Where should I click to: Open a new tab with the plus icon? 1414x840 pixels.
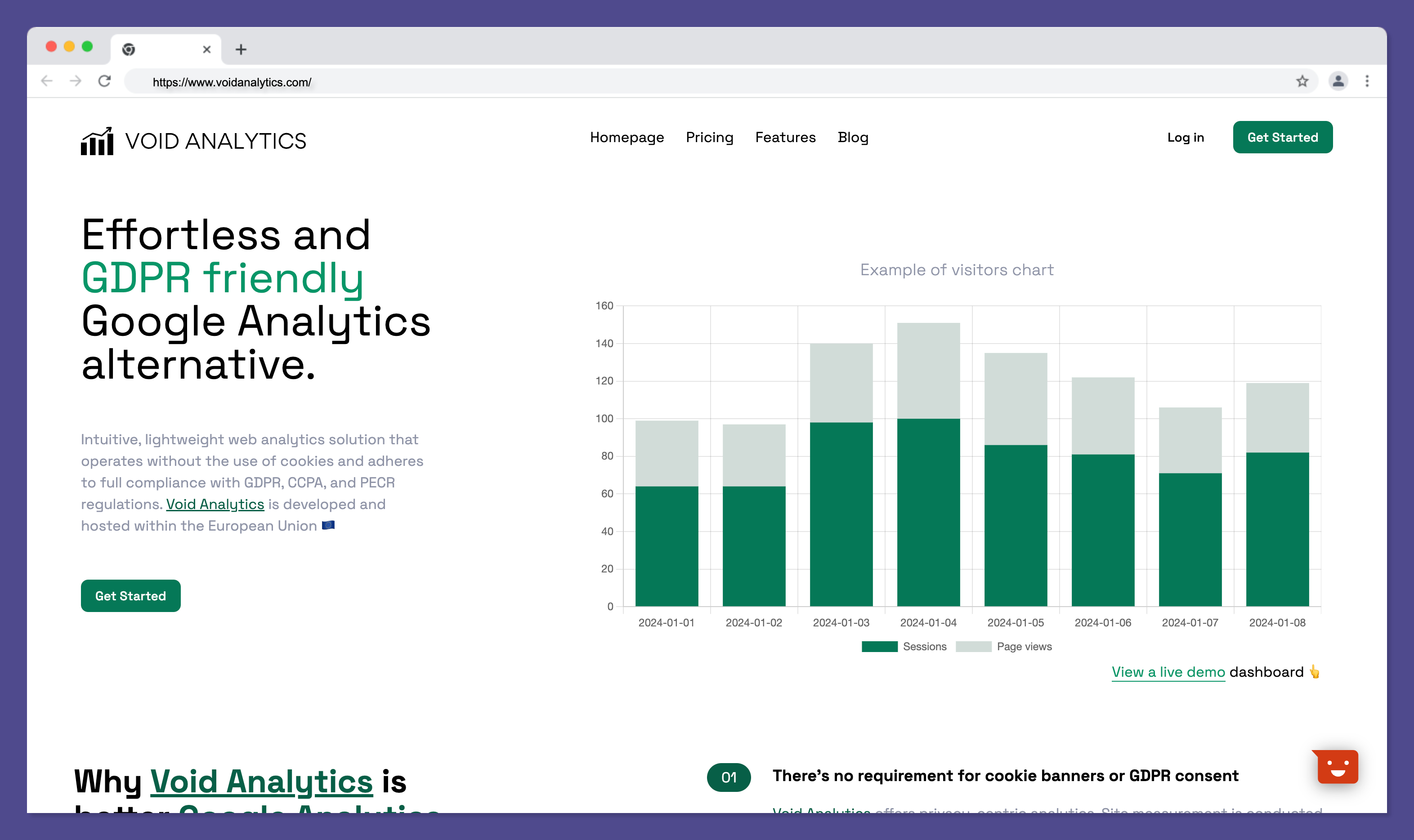(x=241, y=50)
